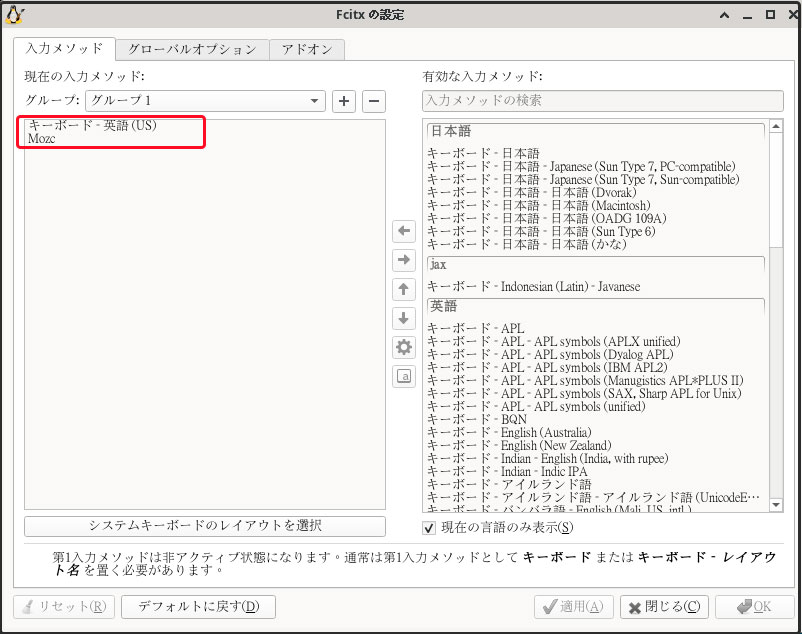Image resolution: width=802 pixels, height=634 pixels.
Task: Click the left arrow add-input-method icon
Action: point(404,231)
